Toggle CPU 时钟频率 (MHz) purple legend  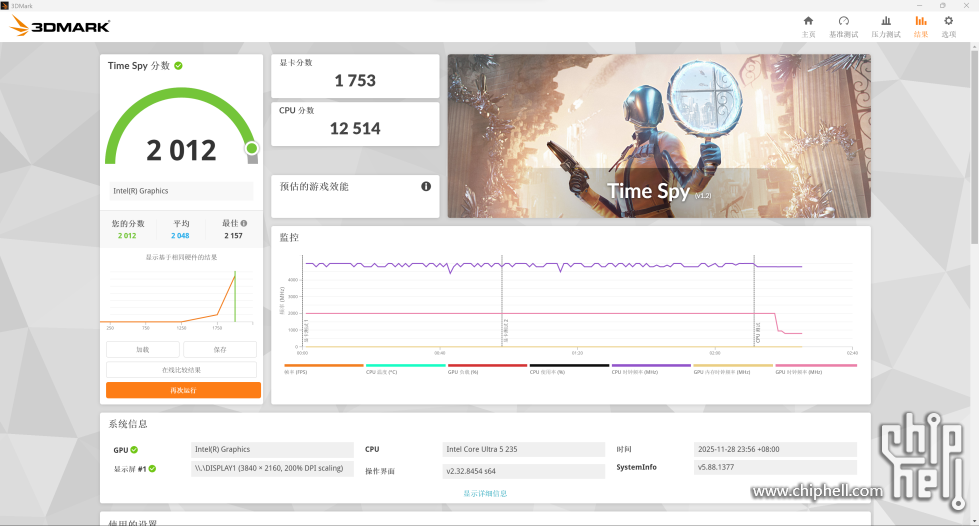pos(651,370)
